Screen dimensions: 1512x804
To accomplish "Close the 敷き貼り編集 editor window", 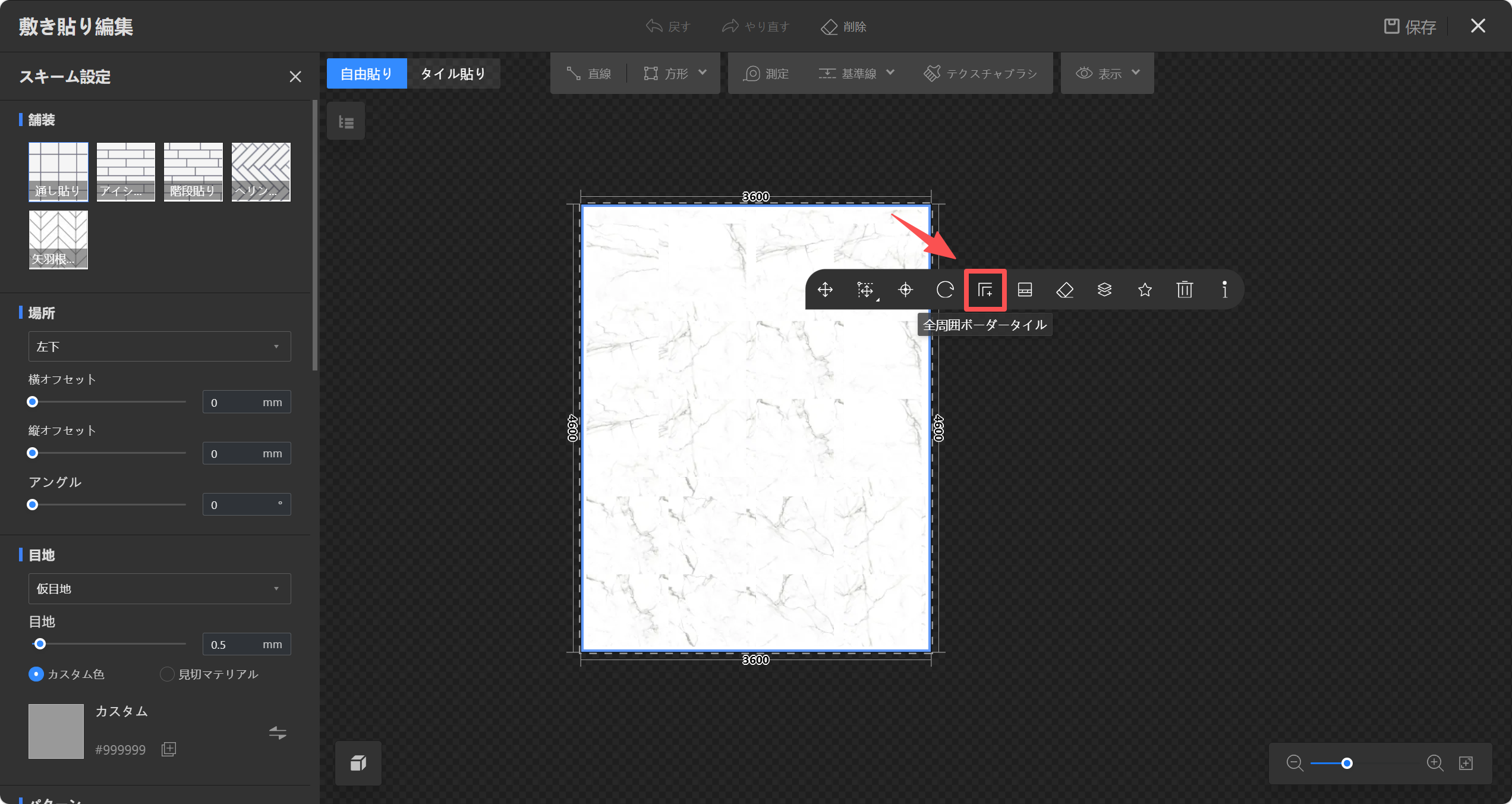I will click(x=1478, y=26).
